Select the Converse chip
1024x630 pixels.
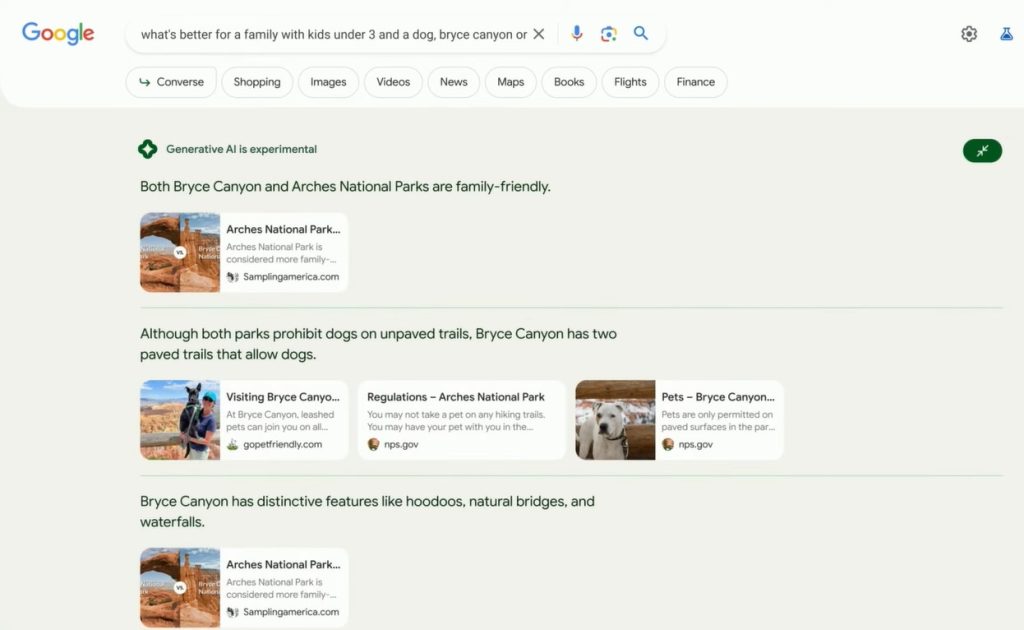[x=171, y=82]
